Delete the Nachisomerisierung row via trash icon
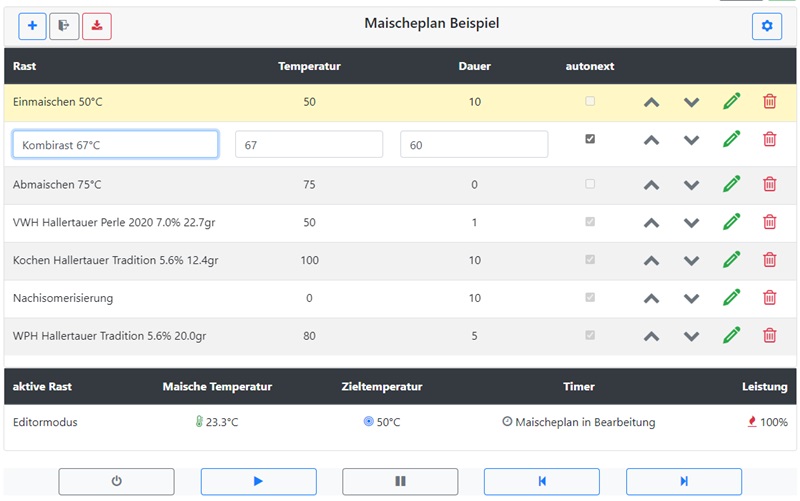This screenshot has width=800, height=501. point(769,297)
